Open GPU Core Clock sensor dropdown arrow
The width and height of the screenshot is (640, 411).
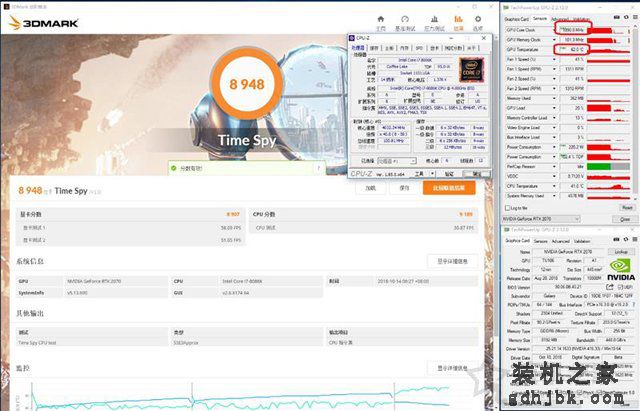(x=554, y=30)
